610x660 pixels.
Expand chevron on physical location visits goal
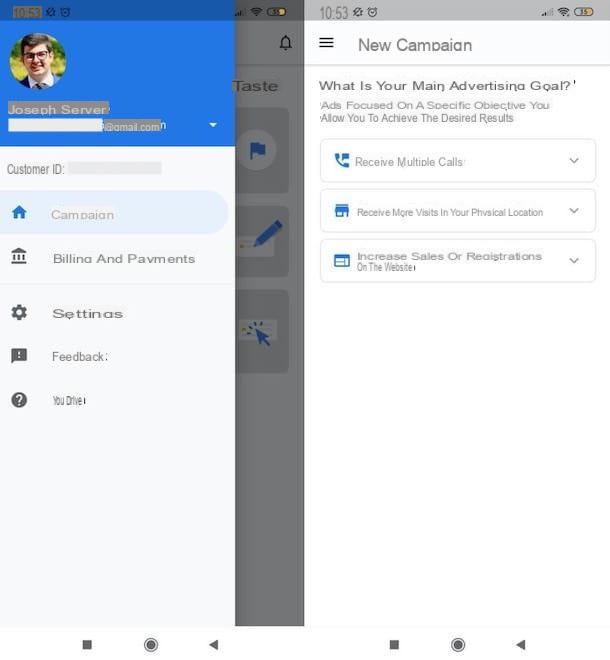pyautogui.click(x=574, y=211)
